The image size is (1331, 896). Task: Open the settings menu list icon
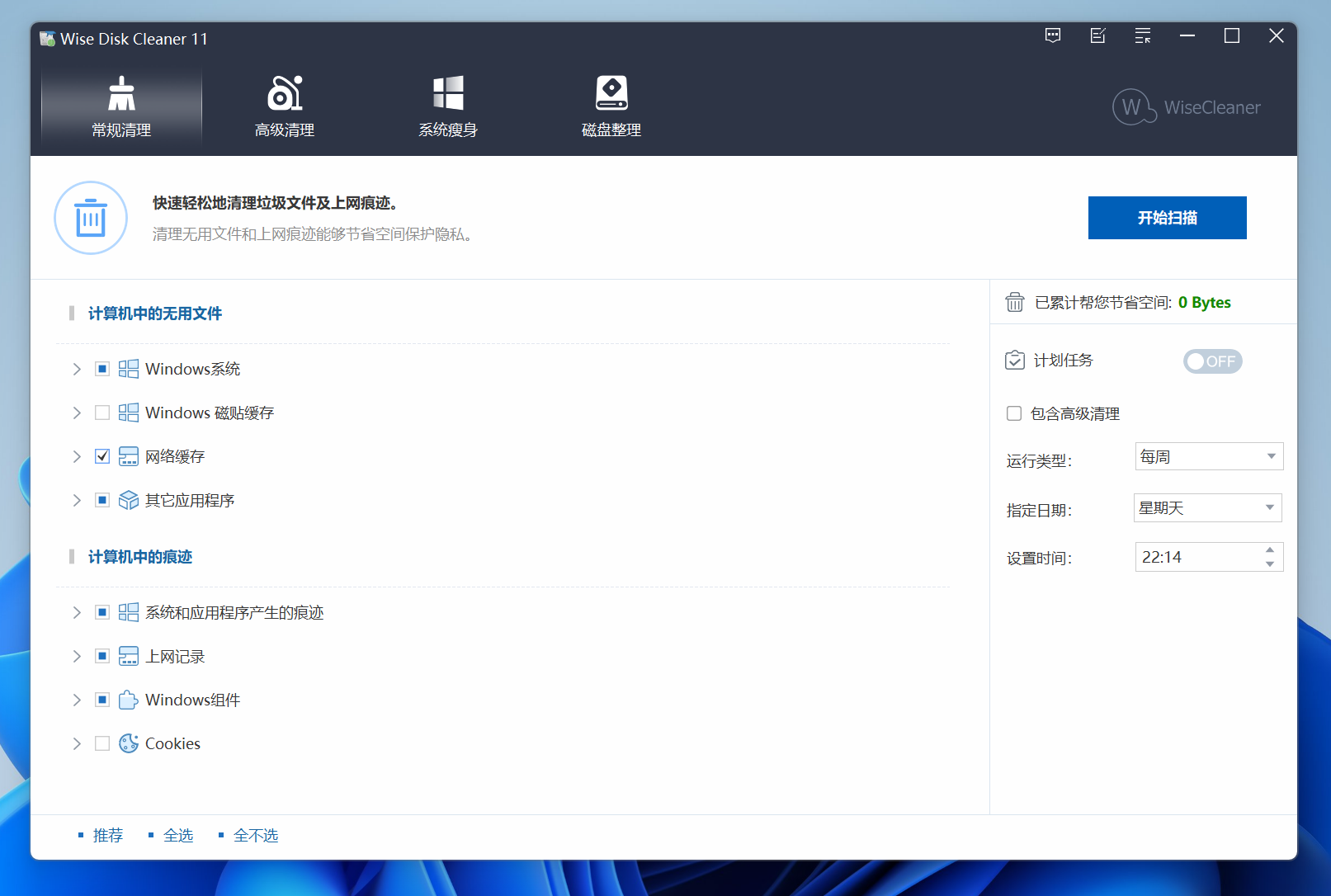pos(1142,35)
